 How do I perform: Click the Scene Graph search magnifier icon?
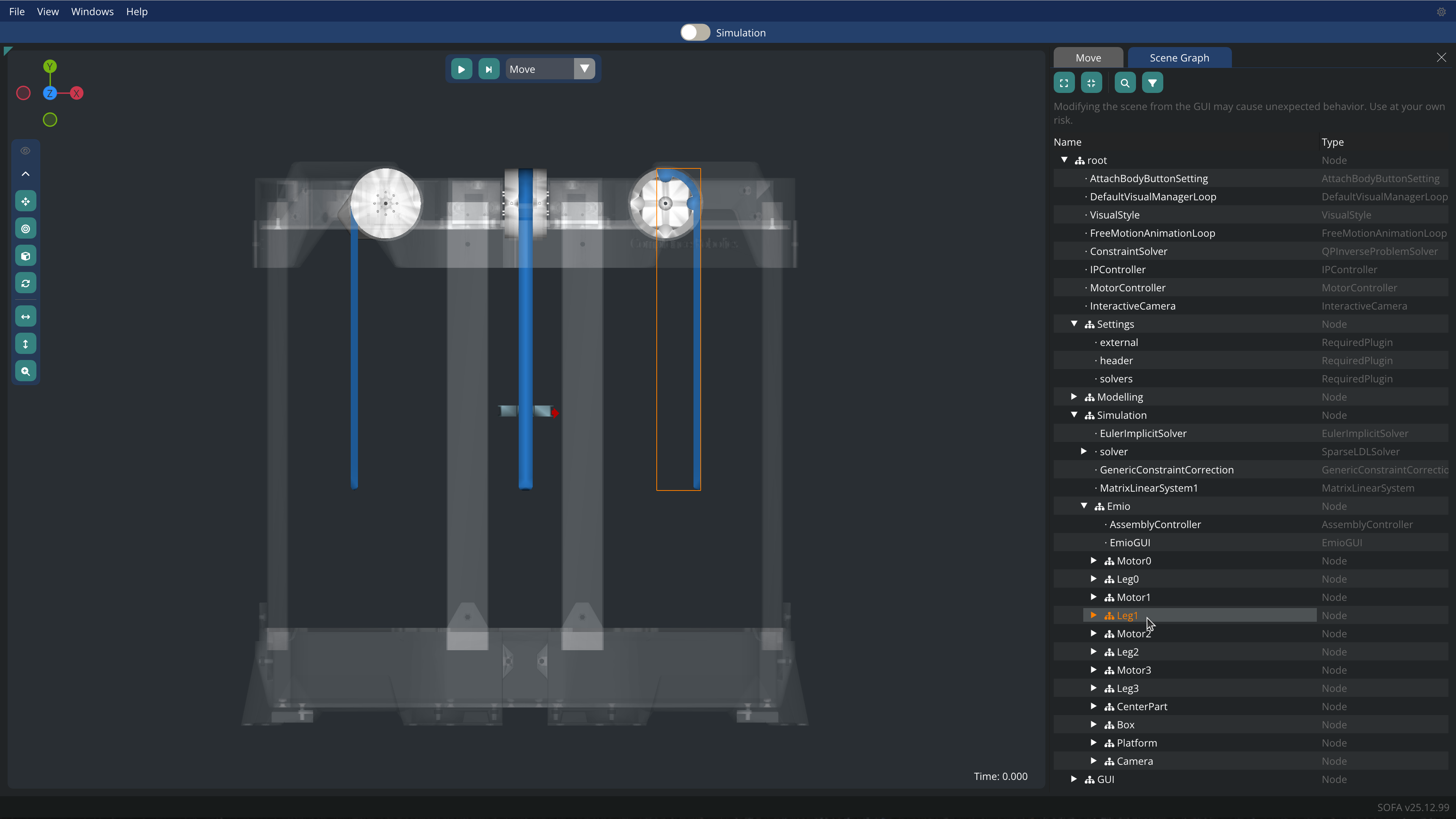[1125, 83]
